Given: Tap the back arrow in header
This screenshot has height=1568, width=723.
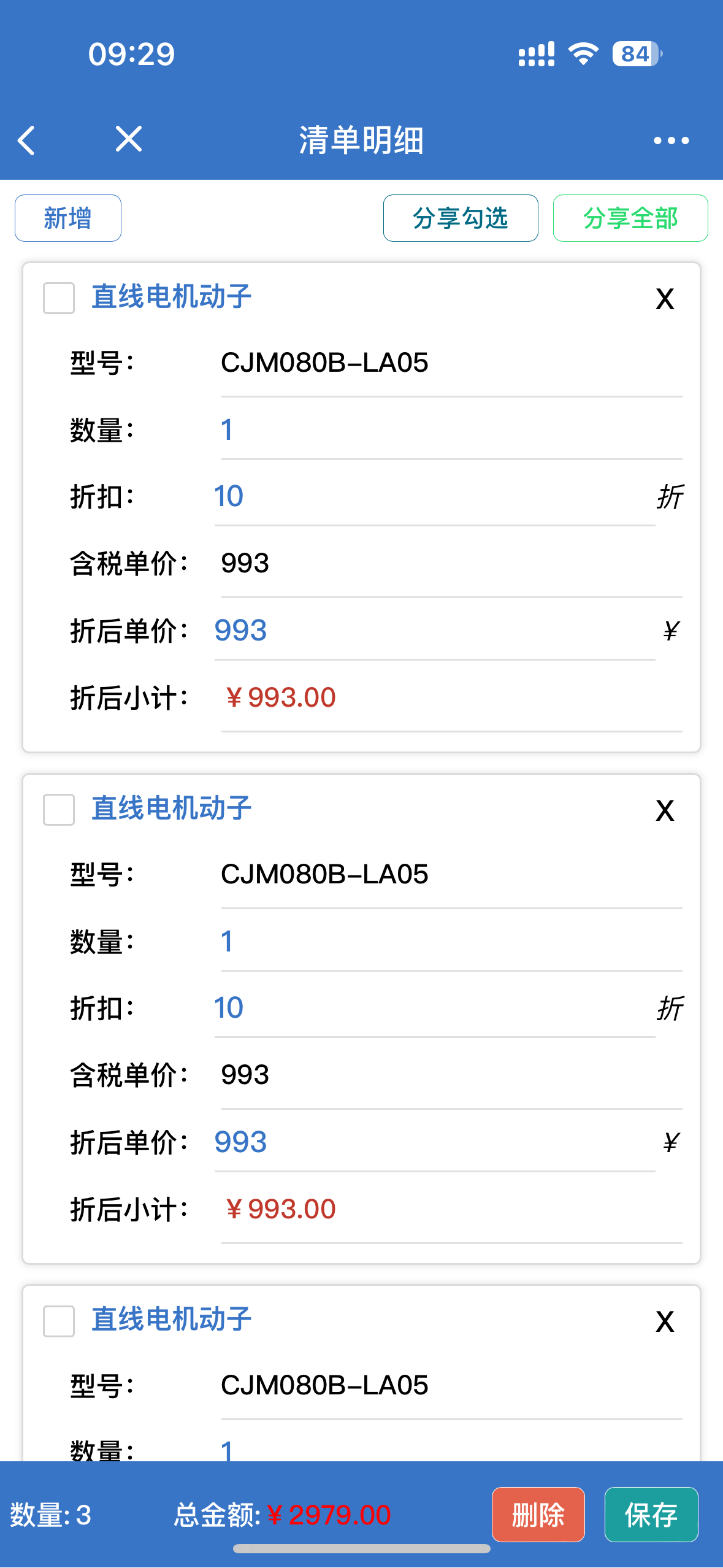Looking at the screenshot, I should click(x=26, y=140).
